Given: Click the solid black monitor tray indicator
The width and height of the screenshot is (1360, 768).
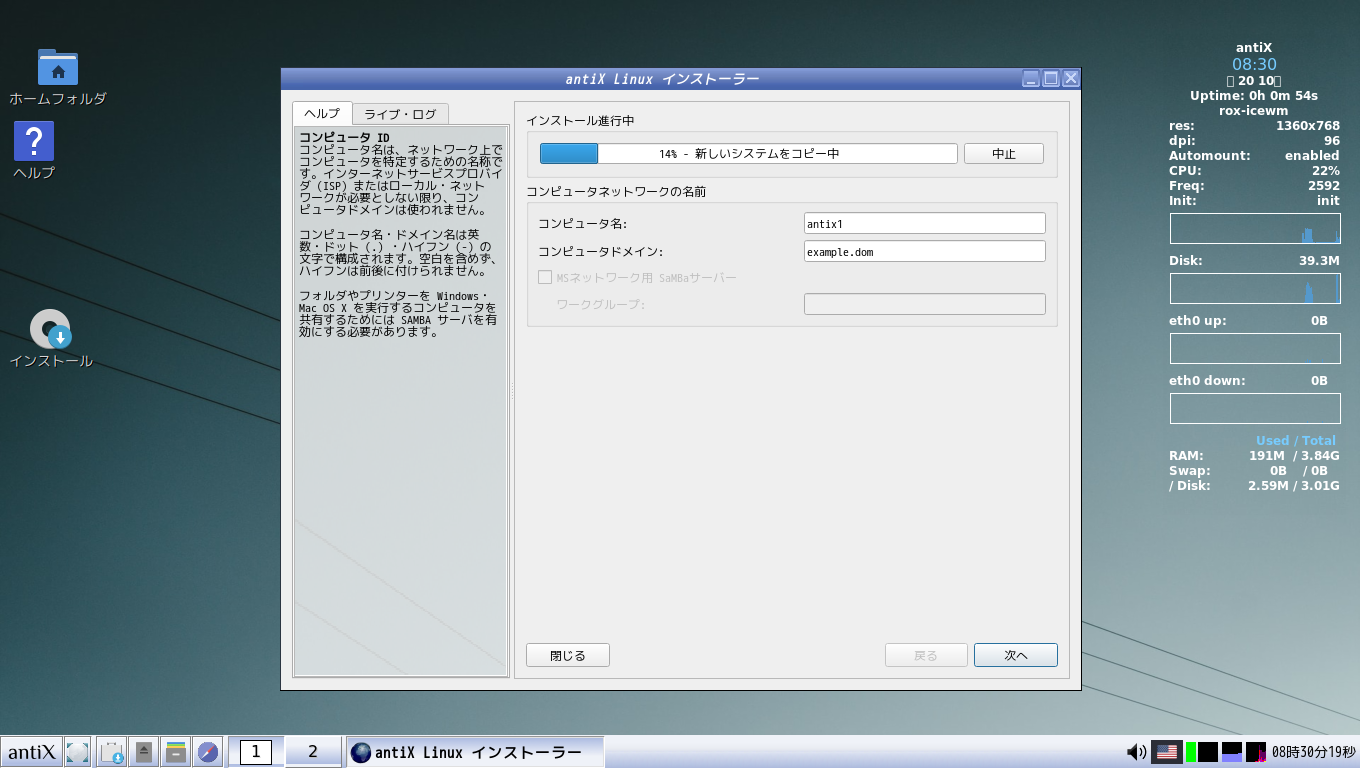Looking at the screenshot, I should coord(1208,752).
